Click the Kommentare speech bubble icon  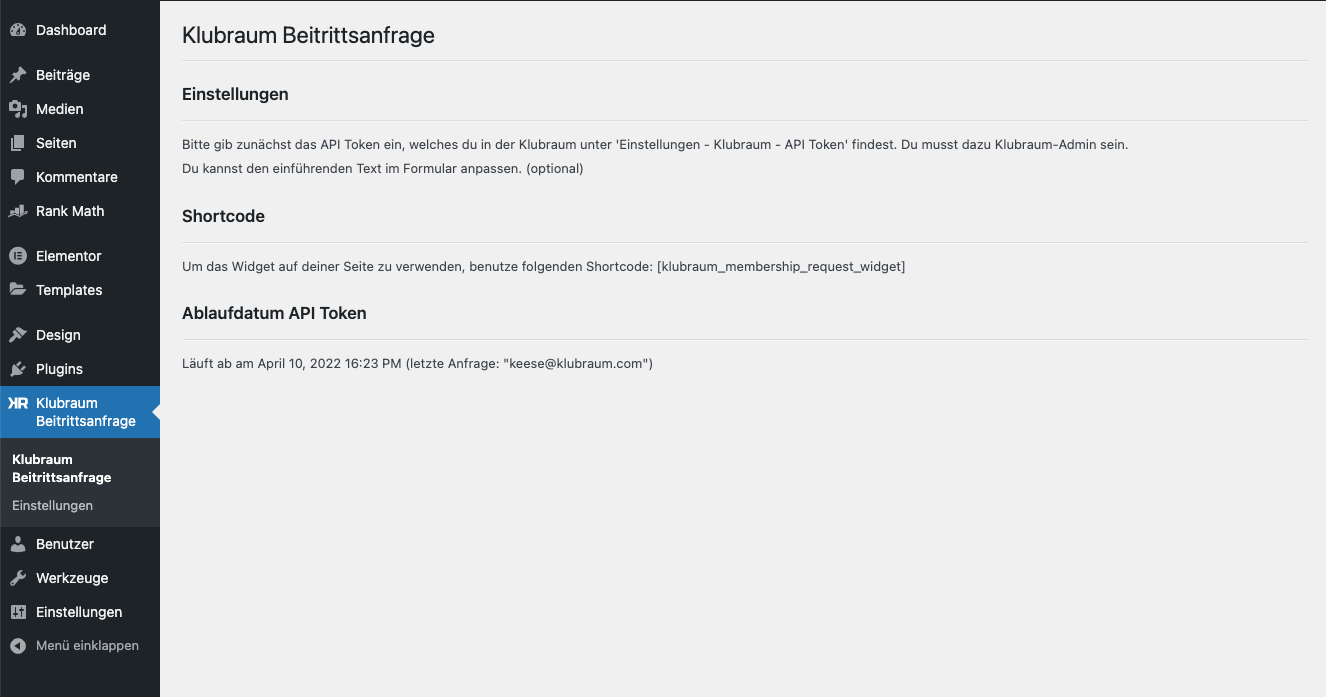point(18,177)
